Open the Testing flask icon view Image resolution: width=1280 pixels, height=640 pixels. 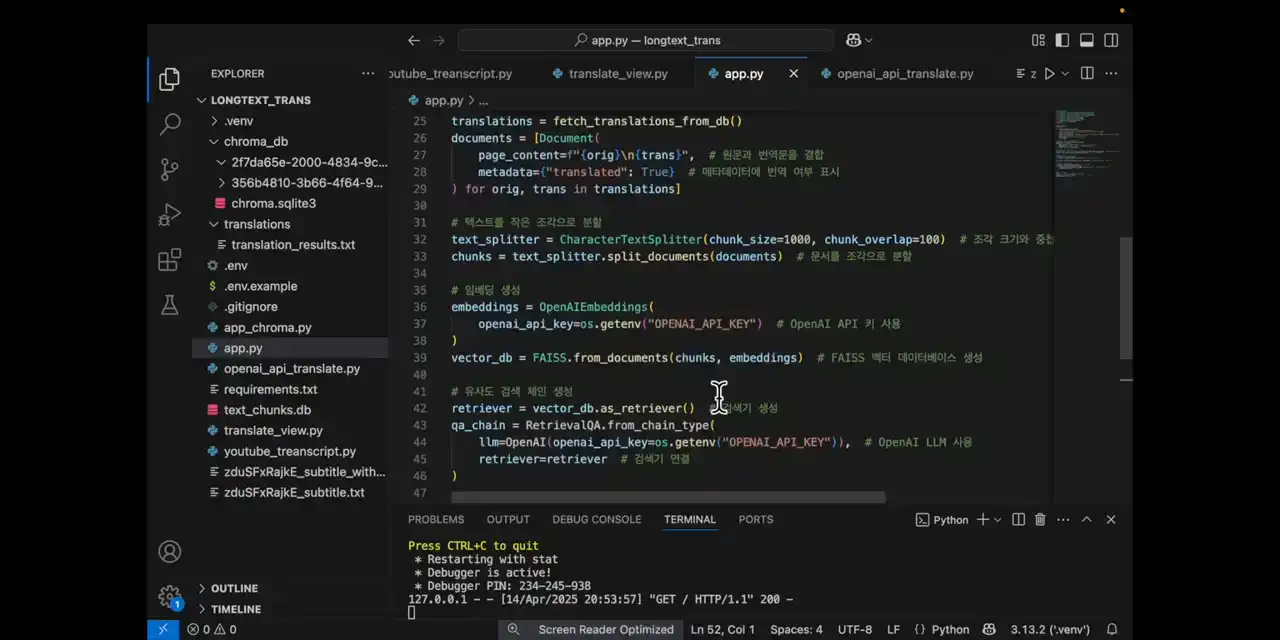[170, 305]
